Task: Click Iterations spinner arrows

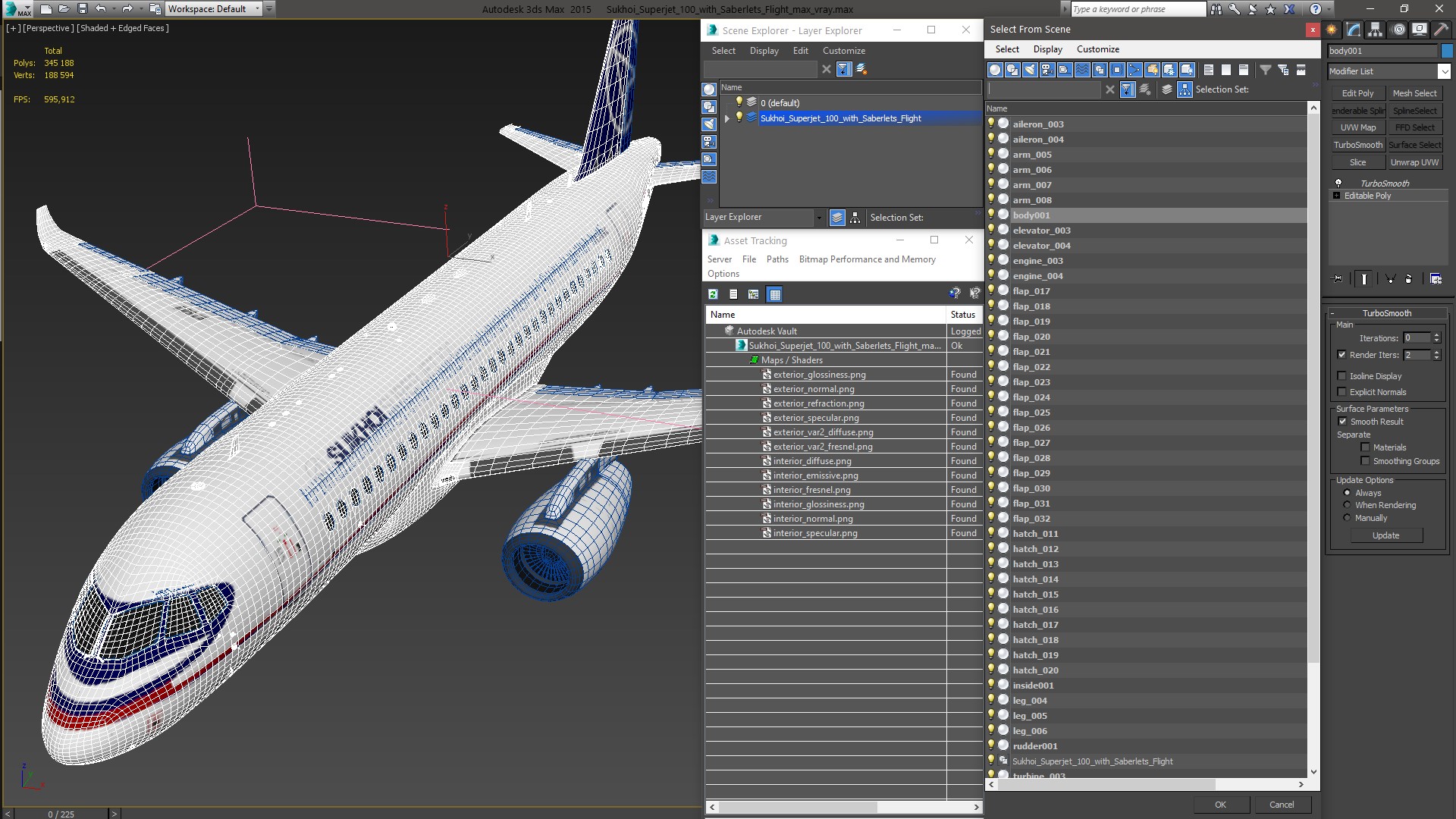Action: [1436, 338]
